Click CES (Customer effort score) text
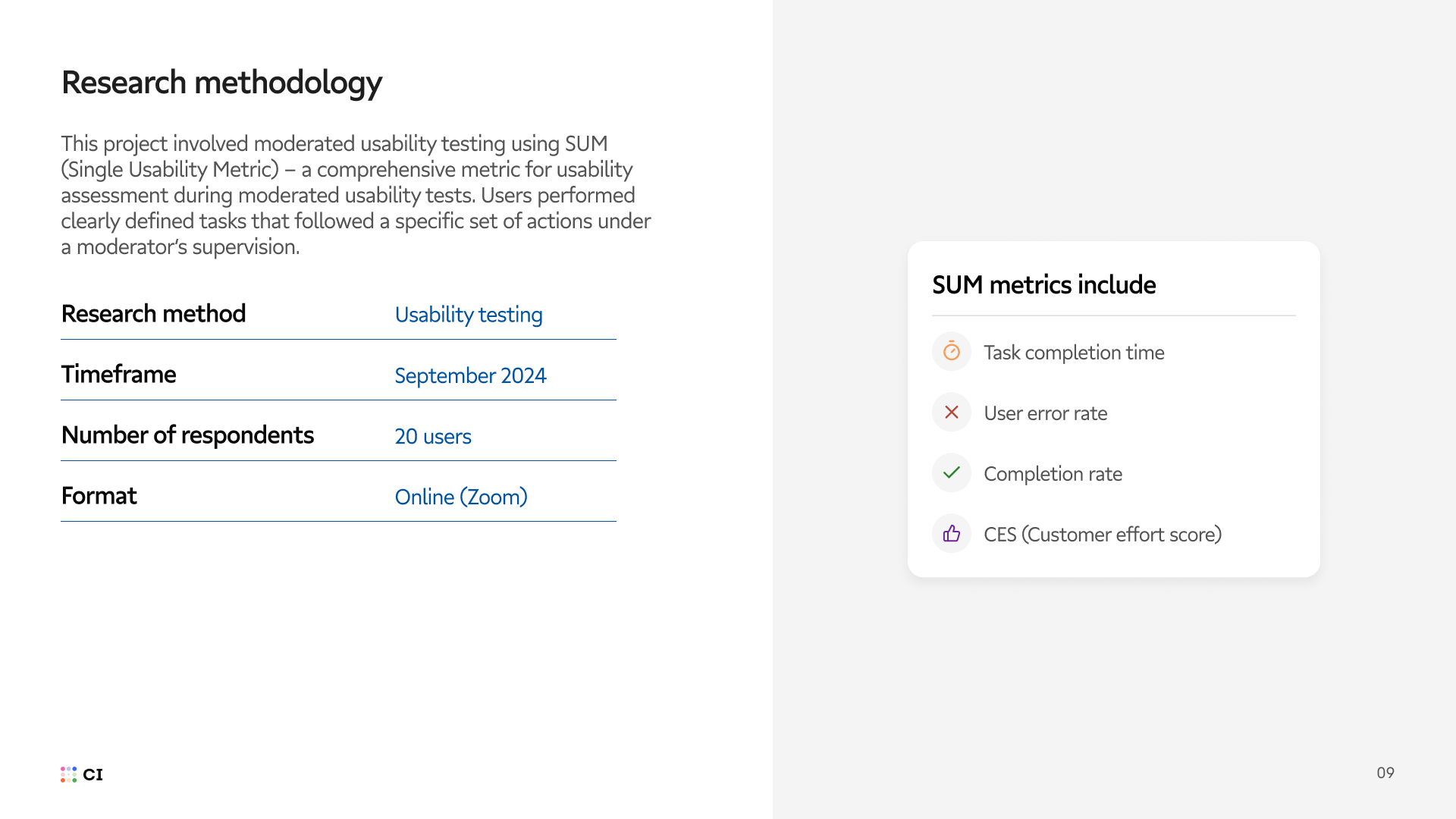1456x819 pixels. click(1102, 535)
